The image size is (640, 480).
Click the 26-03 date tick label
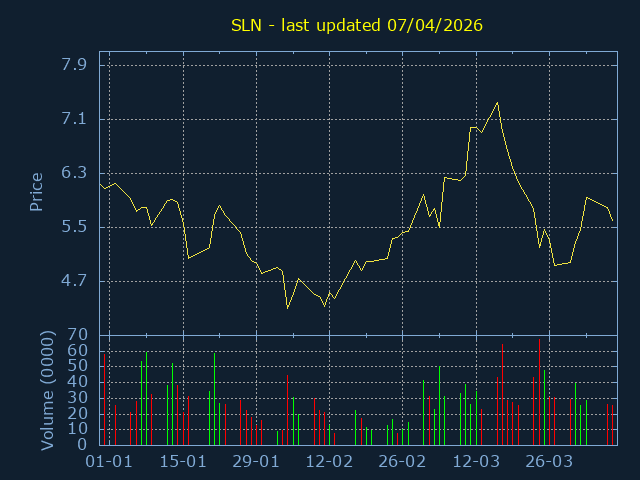pyautogui.click(x=549, y=462)
